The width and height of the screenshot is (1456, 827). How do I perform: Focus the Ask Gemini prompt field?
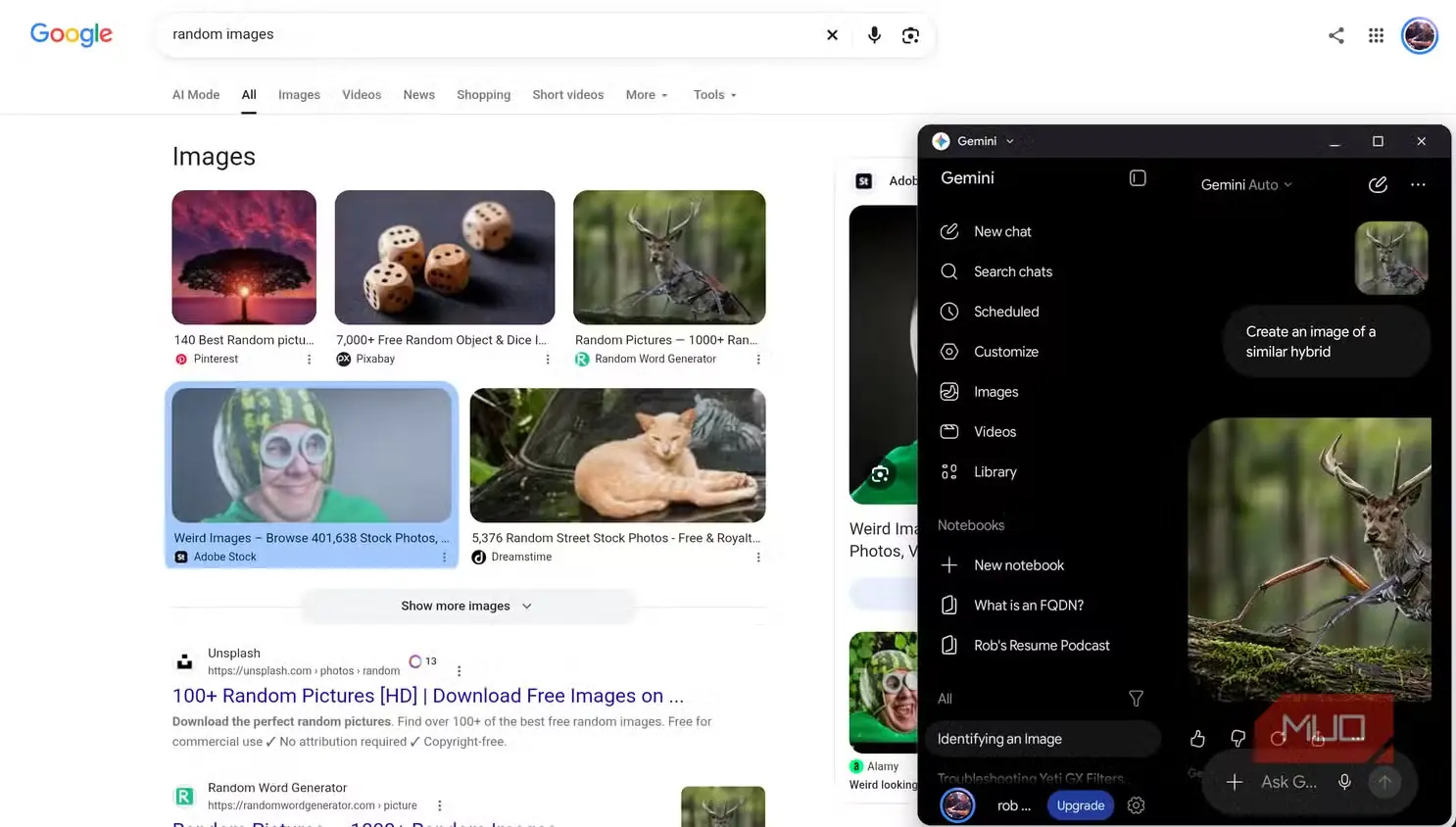pos(1288,782)
